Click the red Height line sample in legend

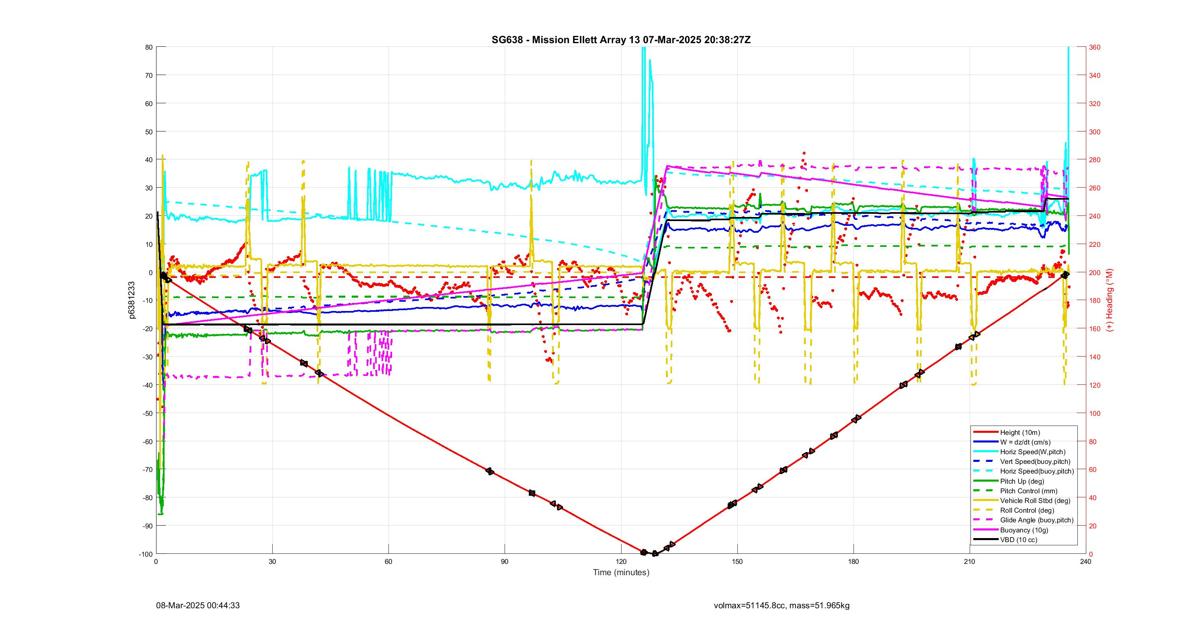986,432
